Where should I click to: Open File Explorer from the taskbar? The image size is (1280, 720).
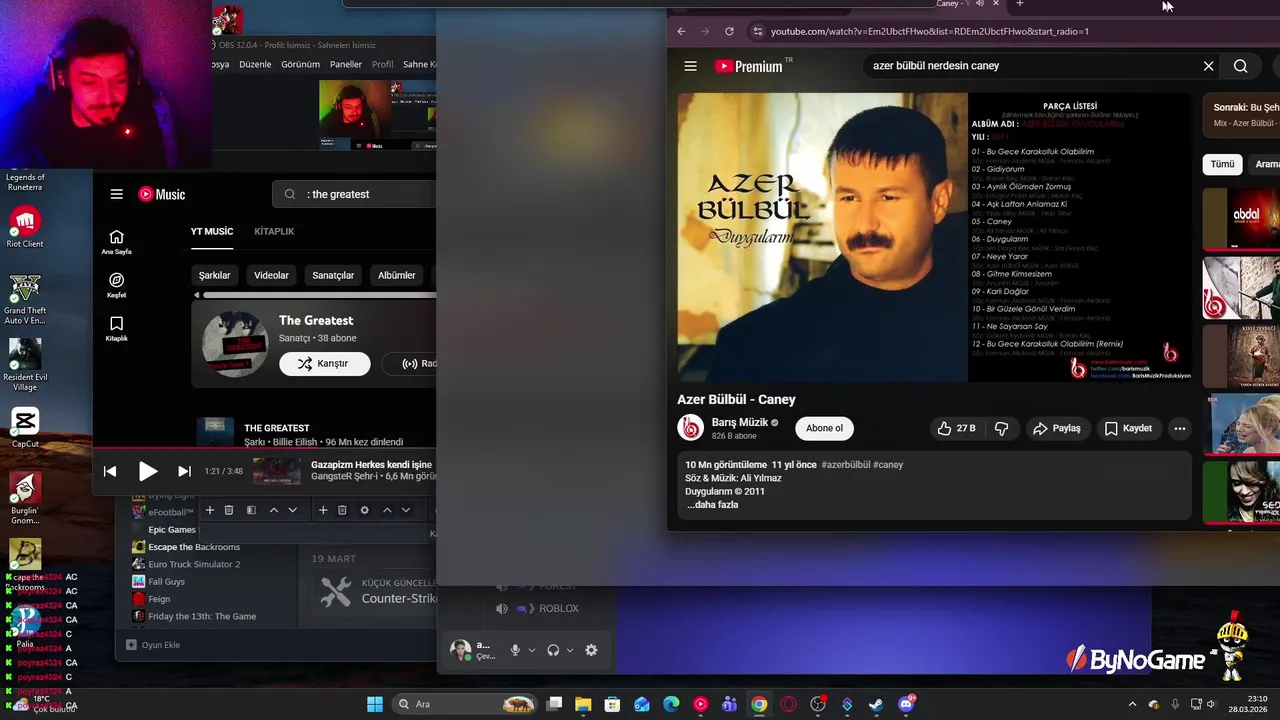click(x=583, y=704)
